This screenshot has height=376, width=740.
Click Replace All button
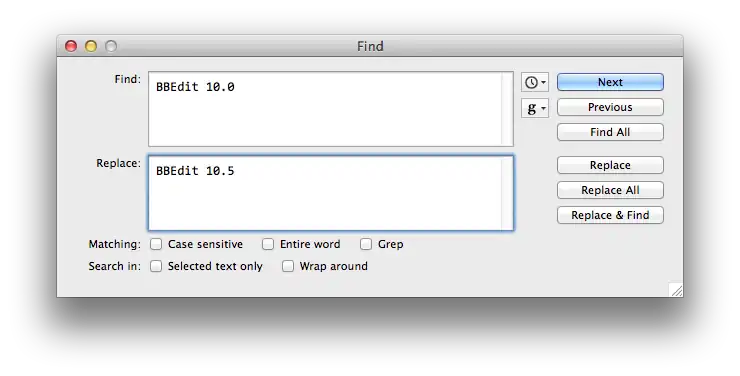coord(610,190)
